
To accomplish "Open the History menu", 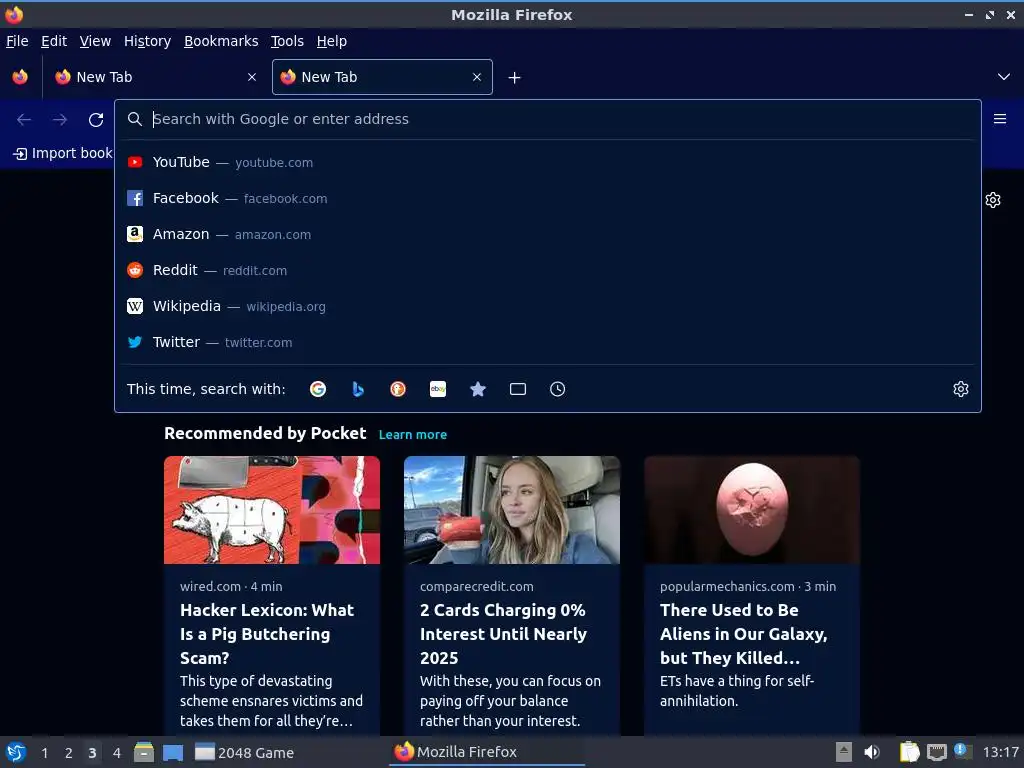I will click(148, 41).
